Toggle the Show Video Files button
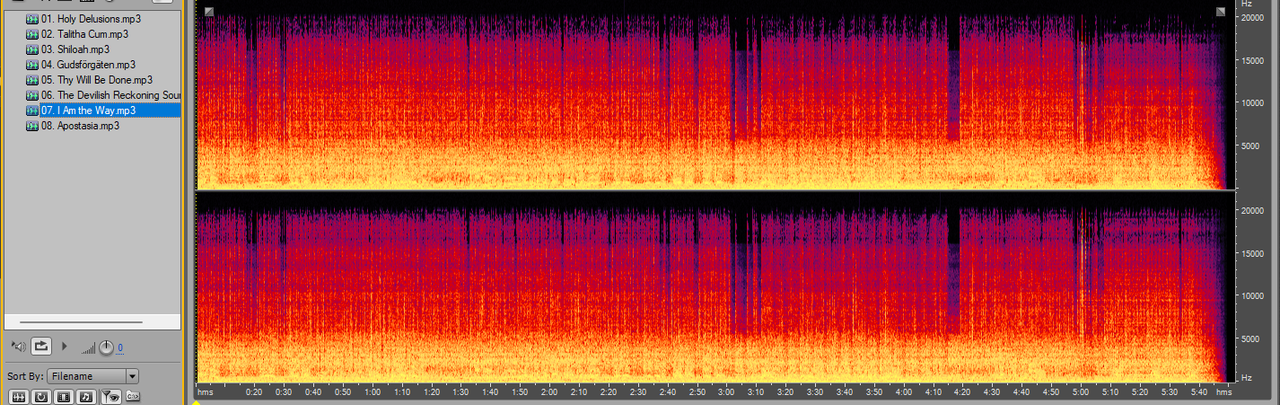 pyautogui.click(x=63, y=397)
